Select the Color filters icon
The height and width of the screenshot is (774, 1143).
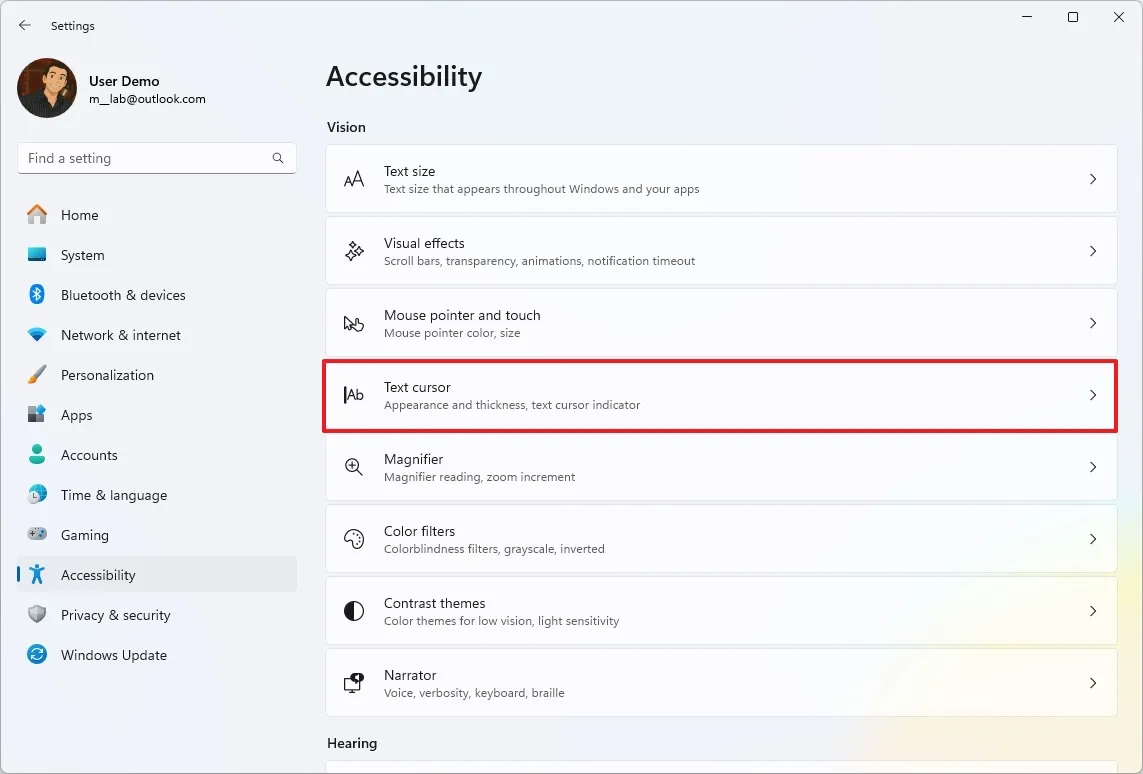pos(353,539)
